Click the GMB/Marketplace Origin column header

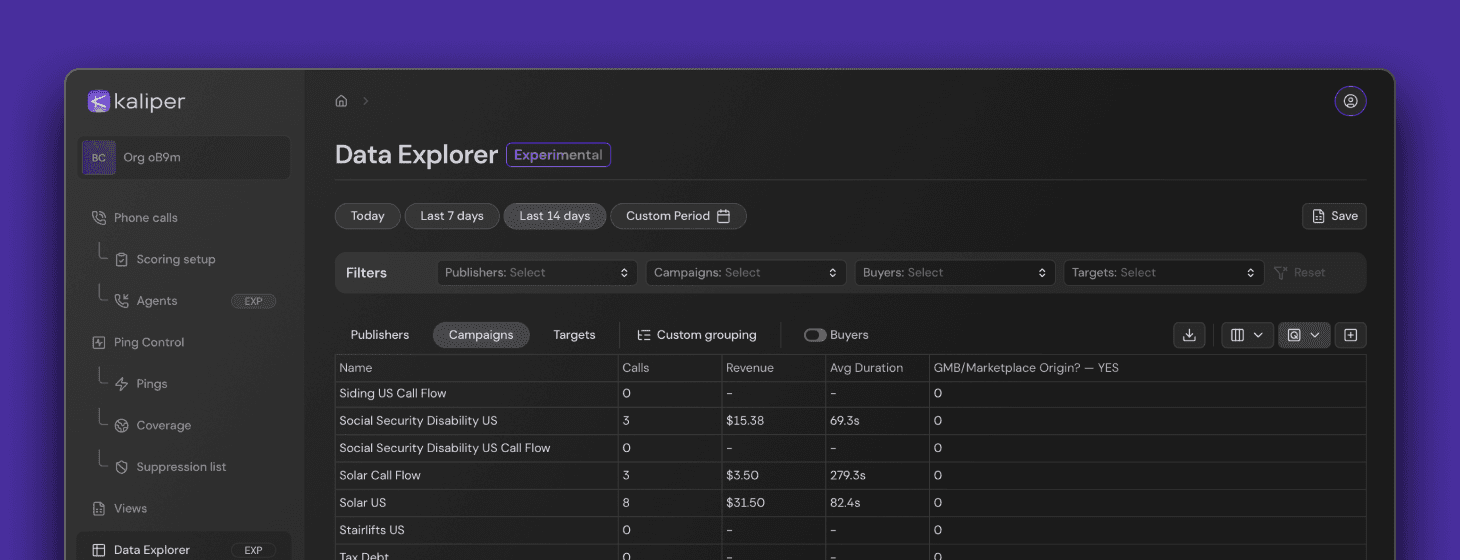[1147, 368]
